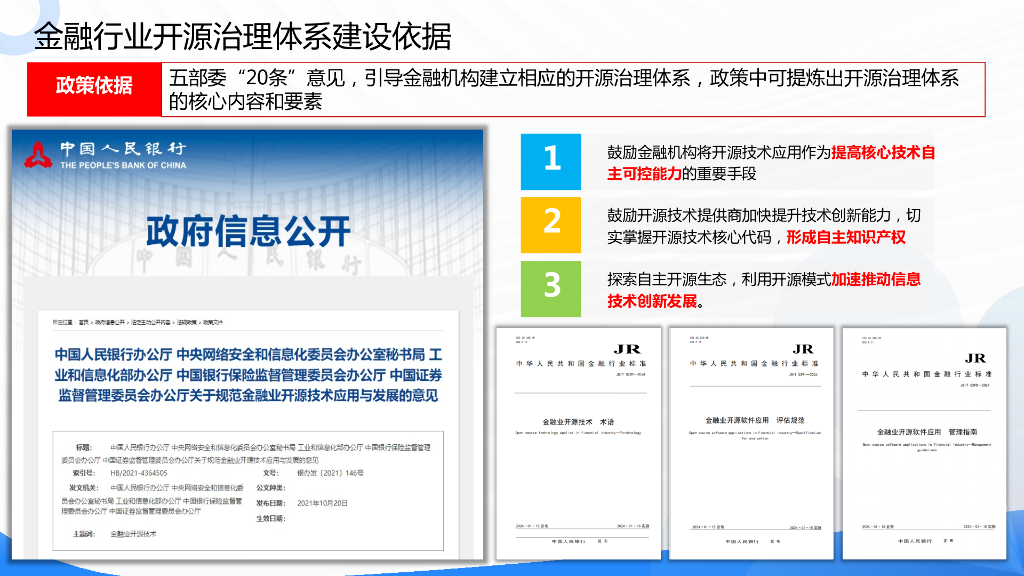Click the subject term 金融业开源技术
Viewport: 1024px width, 576px height.
133,534
